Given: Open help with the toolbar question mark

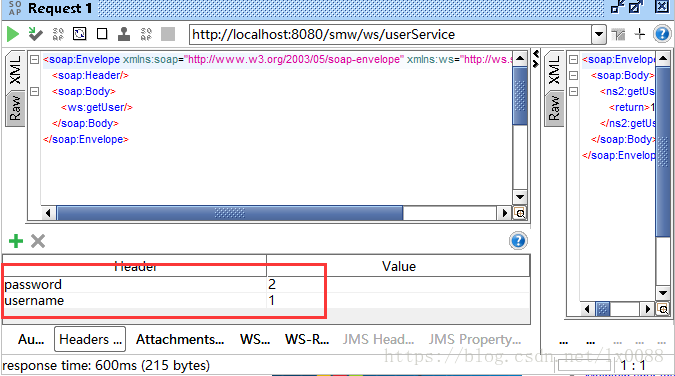Looking at the screenshot, I should pyautogui.click(x=662, y=34).
